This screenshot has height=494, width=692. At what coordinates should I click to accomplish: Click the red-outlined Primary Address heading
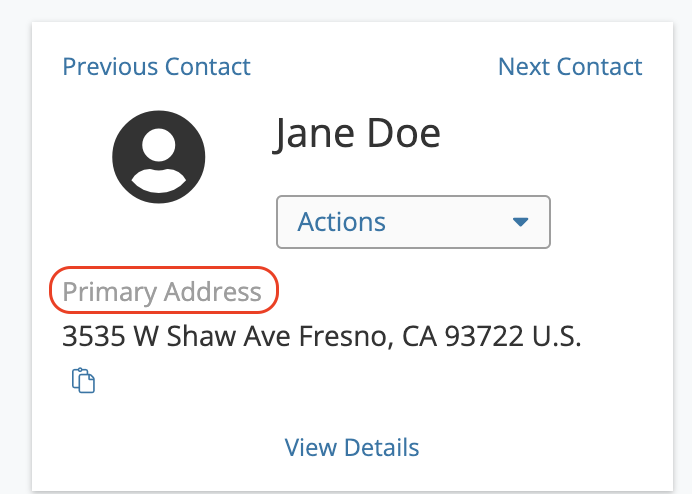click(x=162, y=291)
